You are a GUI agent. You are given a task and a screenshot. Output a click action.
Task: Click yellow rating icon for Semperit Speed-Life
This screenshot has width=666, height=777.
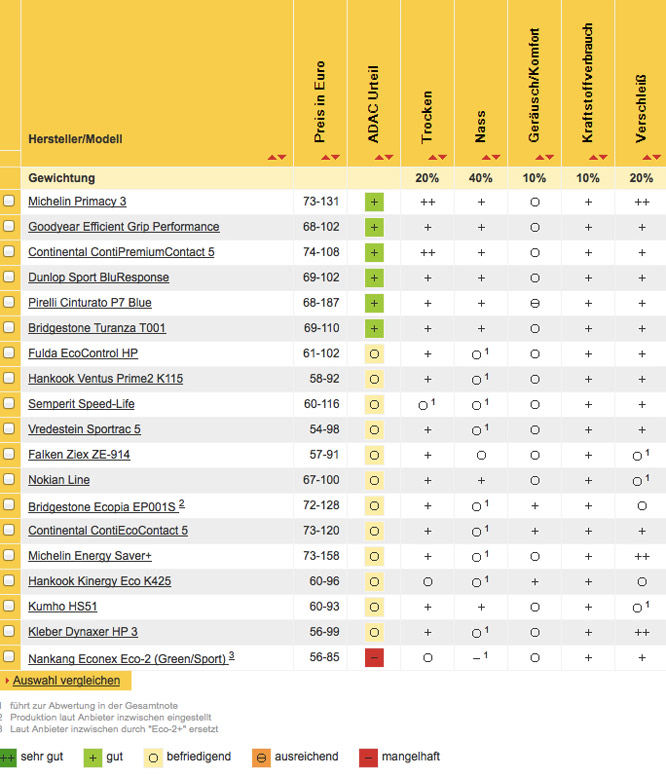click(374, 404)
